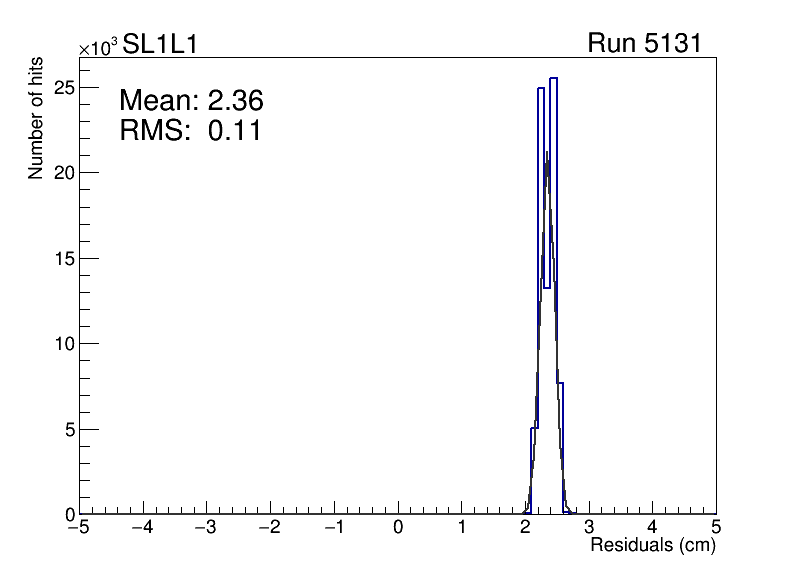Click the Number of hits axis title

point(36,119)
